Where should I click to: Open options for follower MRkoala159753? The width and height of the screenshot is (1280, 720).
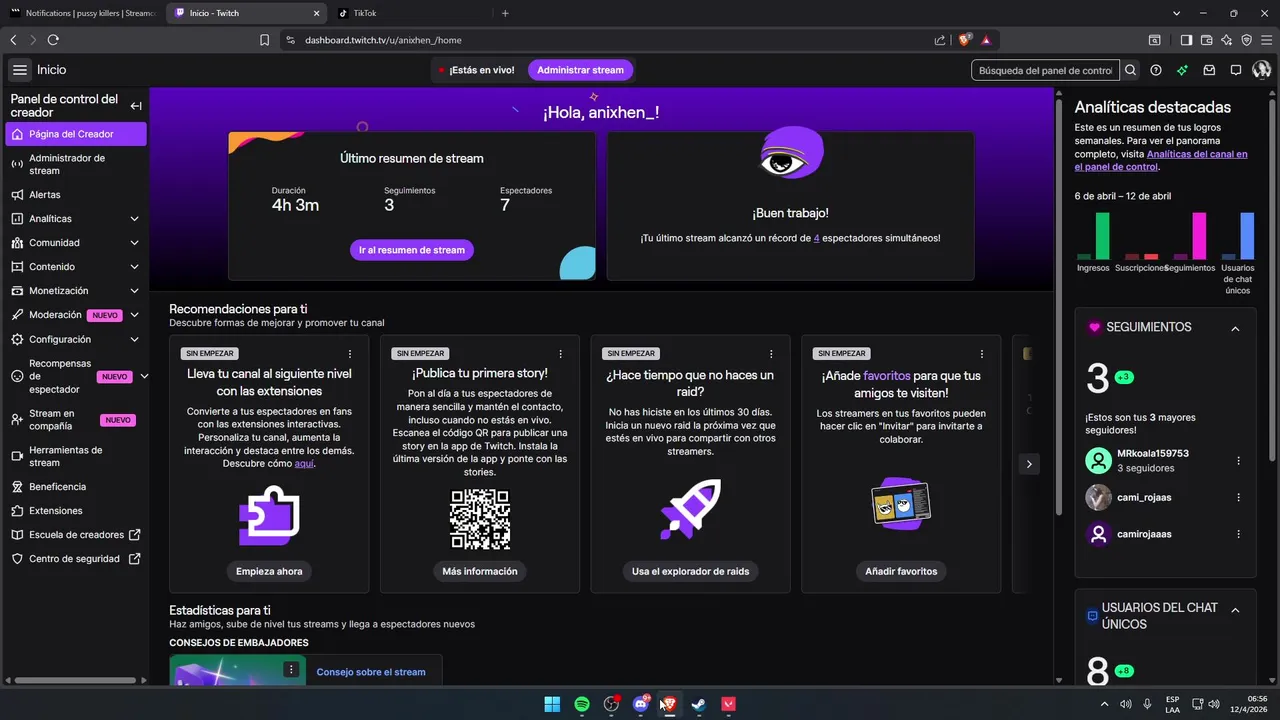pyautogui.click(x=1238, y=461)
